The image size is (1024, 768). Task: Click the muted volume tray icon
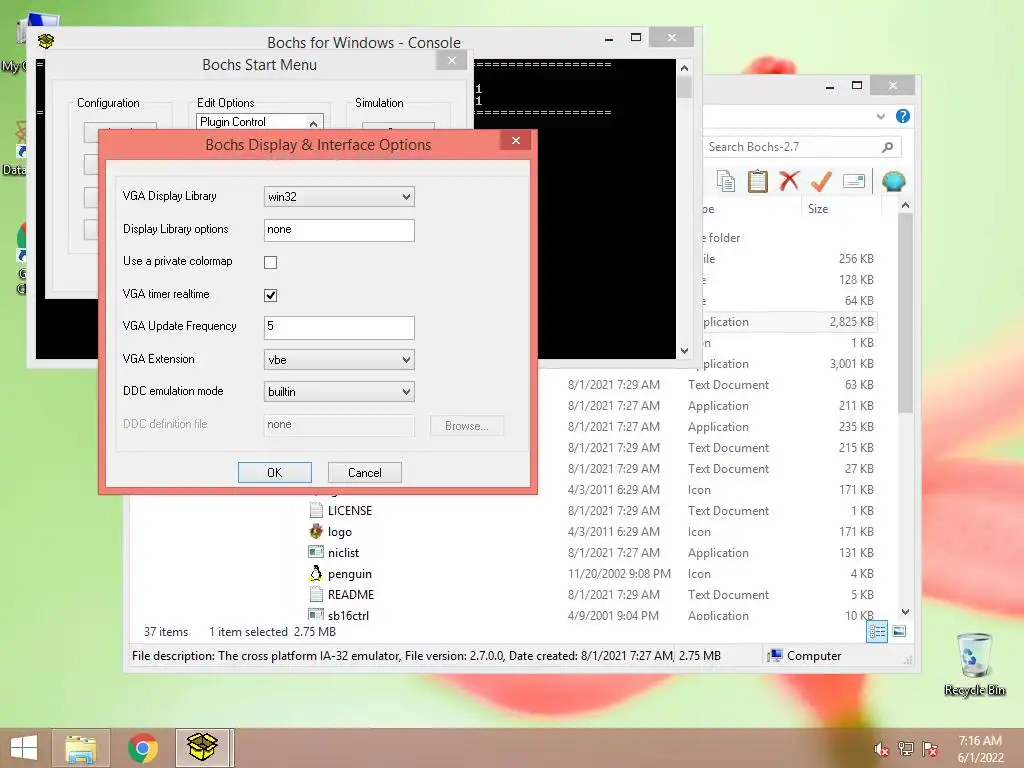coord(881,749)
